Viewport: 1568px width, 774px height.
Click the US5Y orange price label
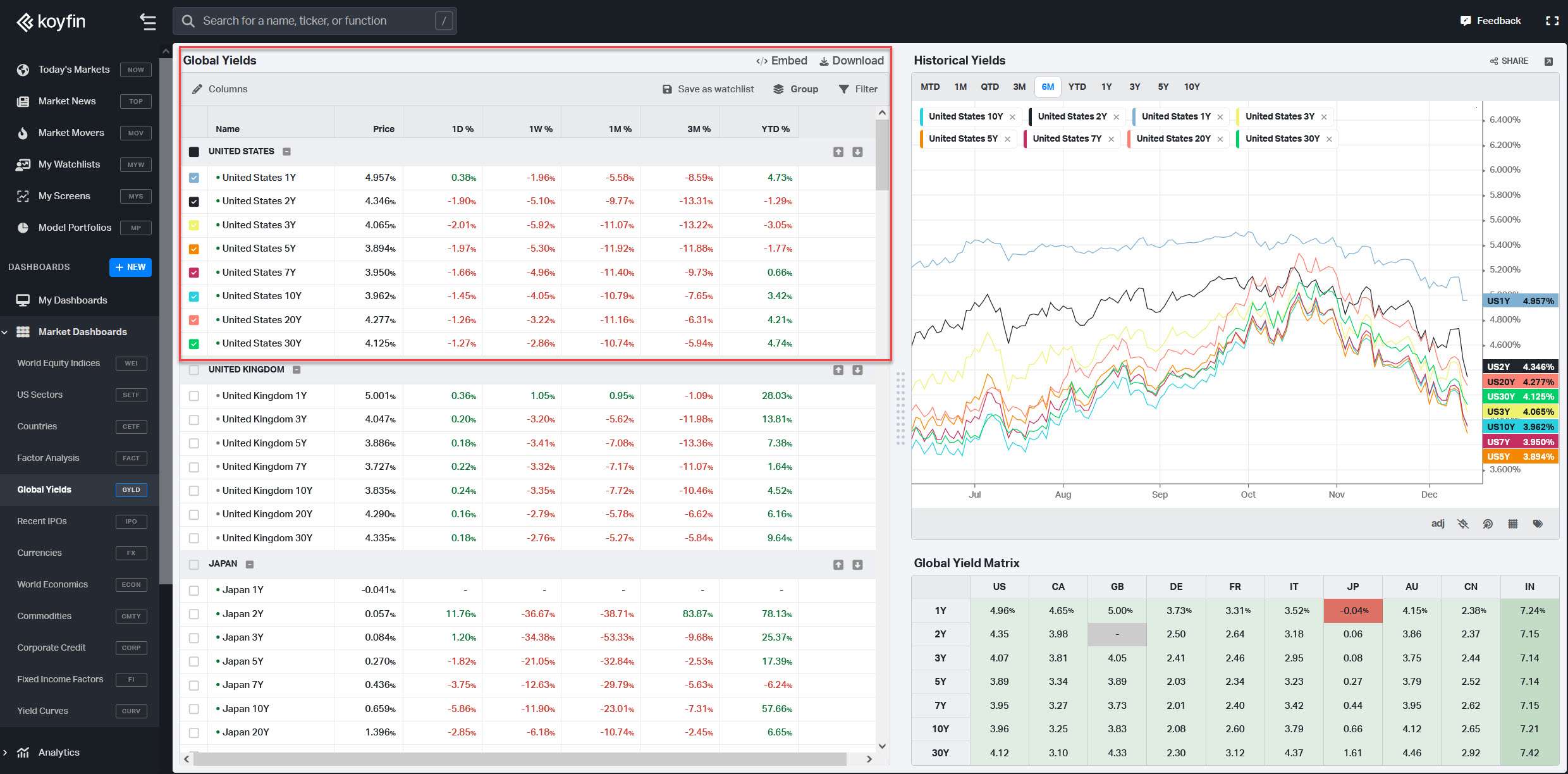point(1520,457)
